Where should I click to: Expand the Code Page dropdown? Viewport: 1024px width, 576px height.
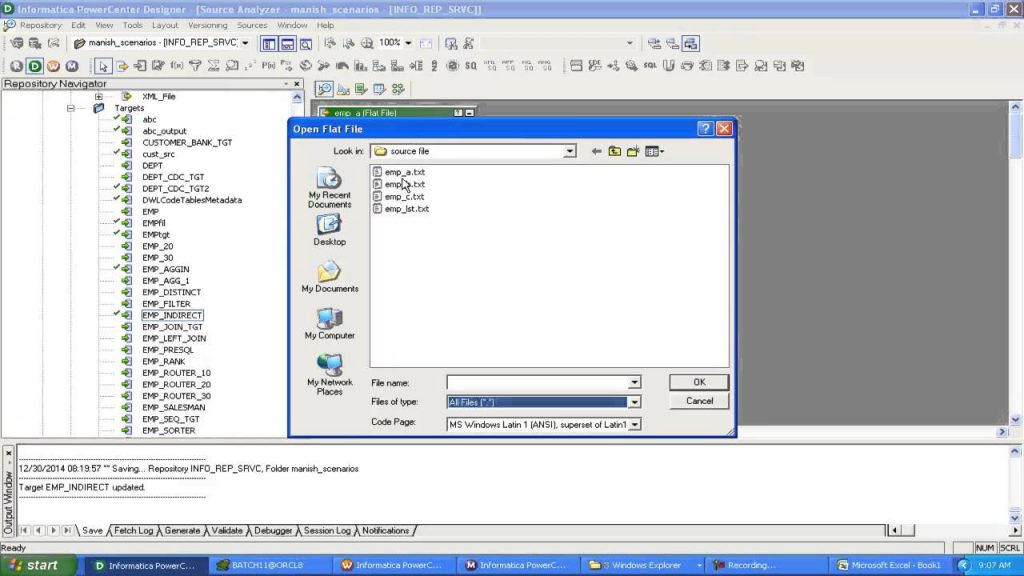634,424
